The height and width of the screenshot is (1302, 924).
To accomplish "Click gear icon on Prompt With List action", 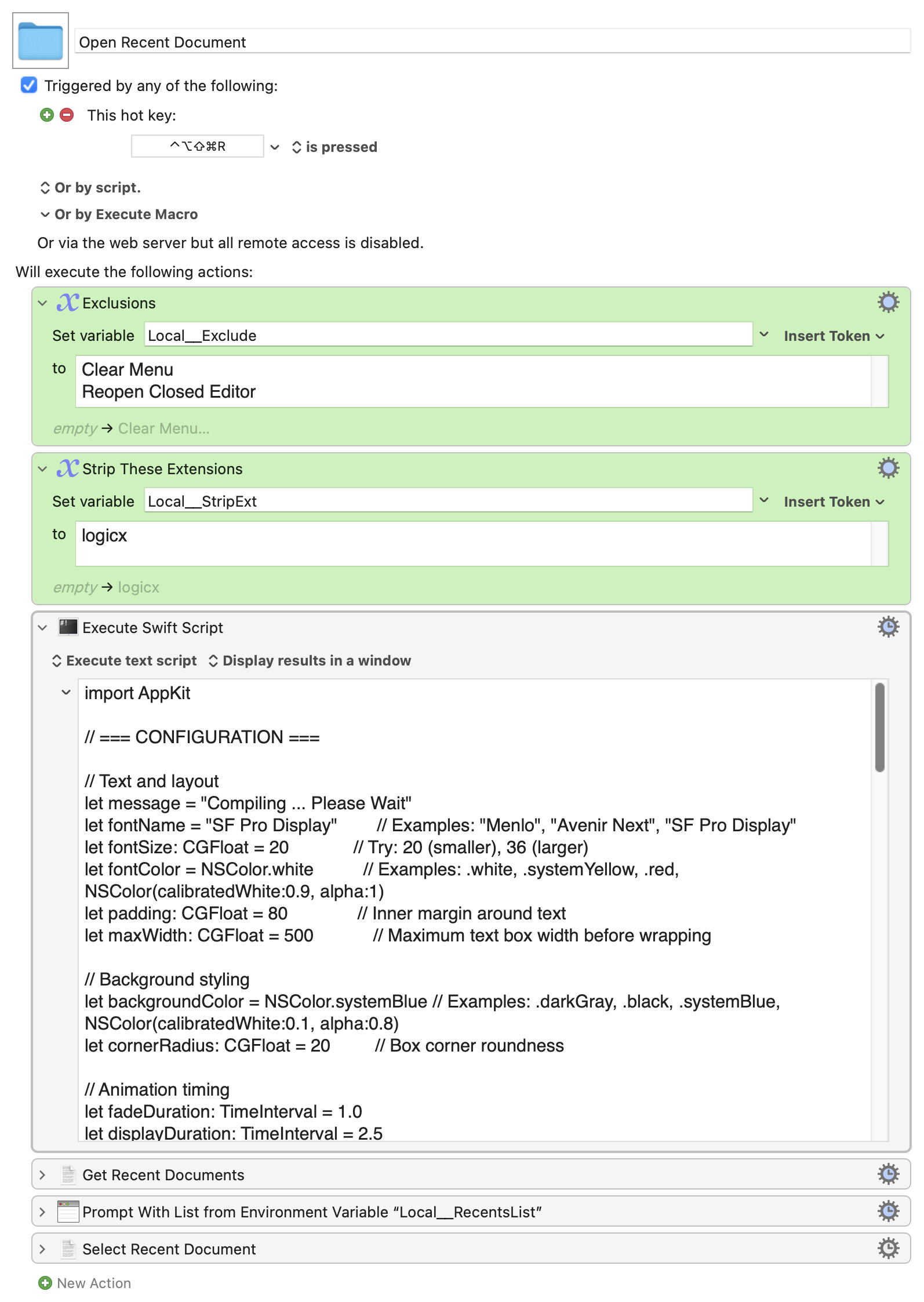I will coord(887,1212).
